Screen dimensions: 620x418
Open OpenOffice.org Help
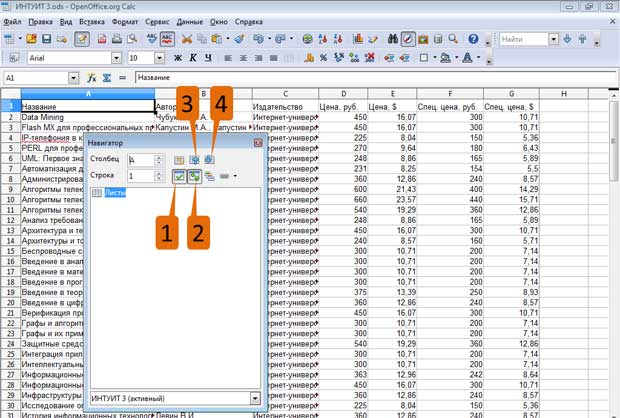[473, 39]
